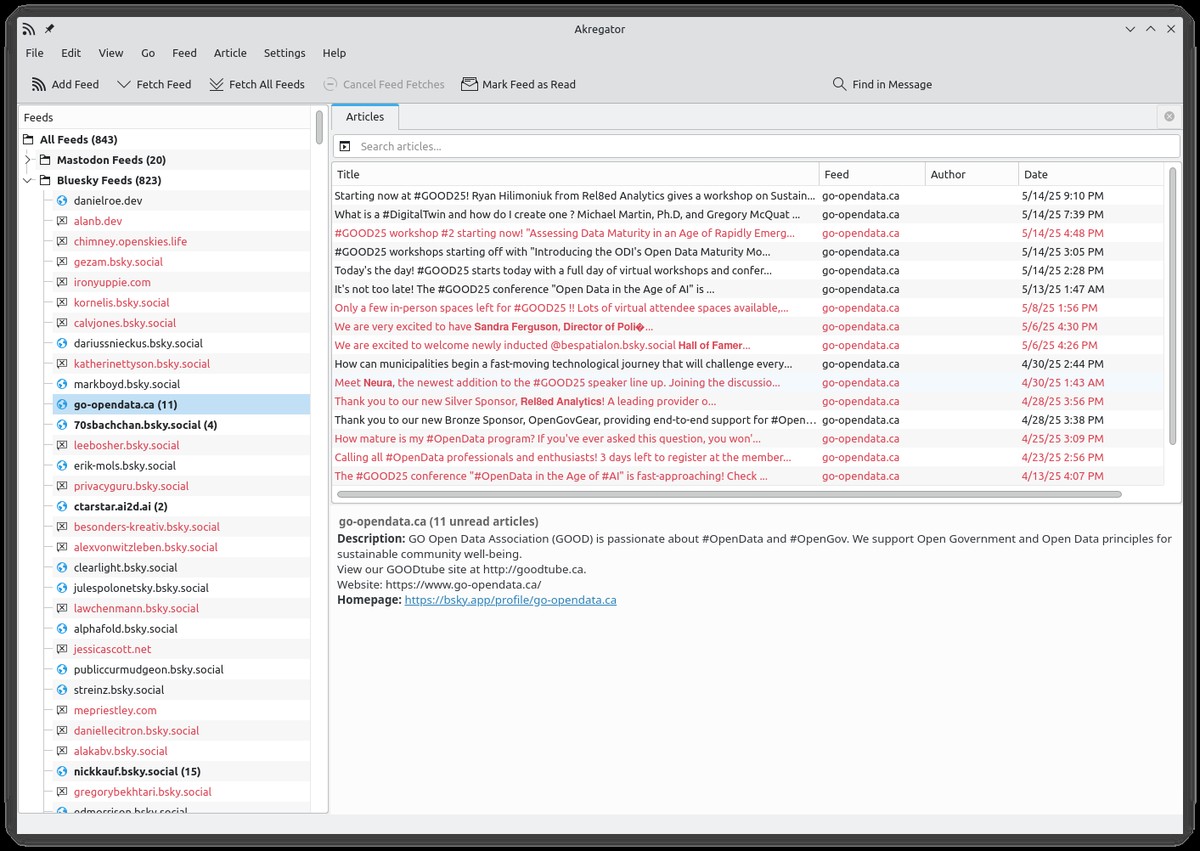Image resolution: width=1200 pixels, height=851 pixels.
Task: Click the Add Feed toolbar icon
Action: (x=38, y=84)
